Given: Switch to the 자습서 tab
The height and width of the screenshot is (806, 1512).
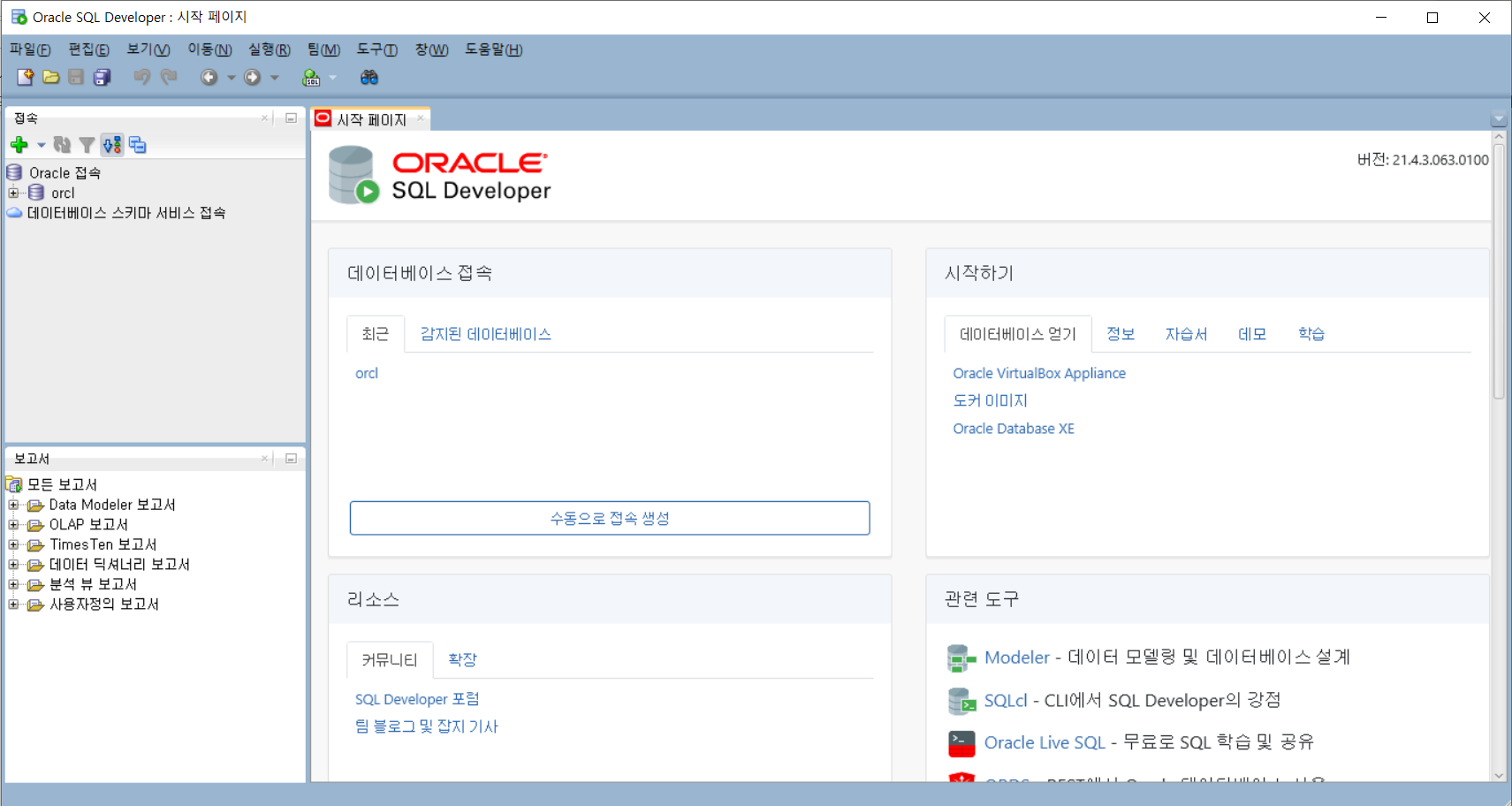Looking at the screenshot, I should tap(1186, 334).
